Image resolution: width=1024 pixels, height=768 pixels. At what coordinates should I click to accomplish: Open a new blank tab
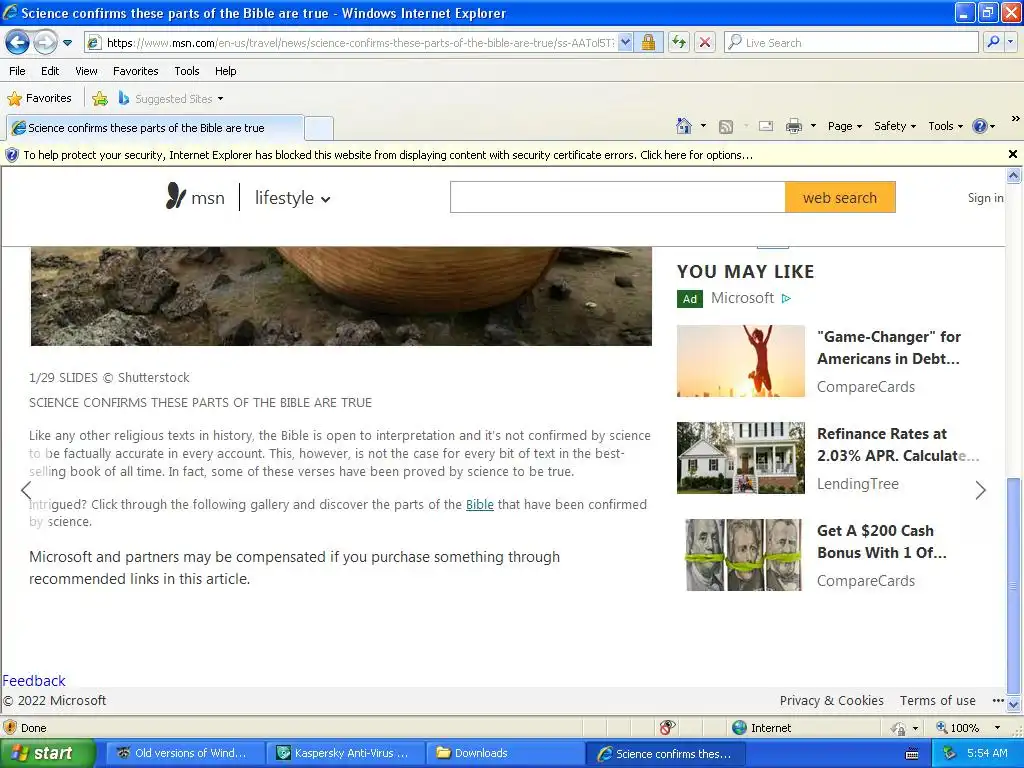(319, 128)
